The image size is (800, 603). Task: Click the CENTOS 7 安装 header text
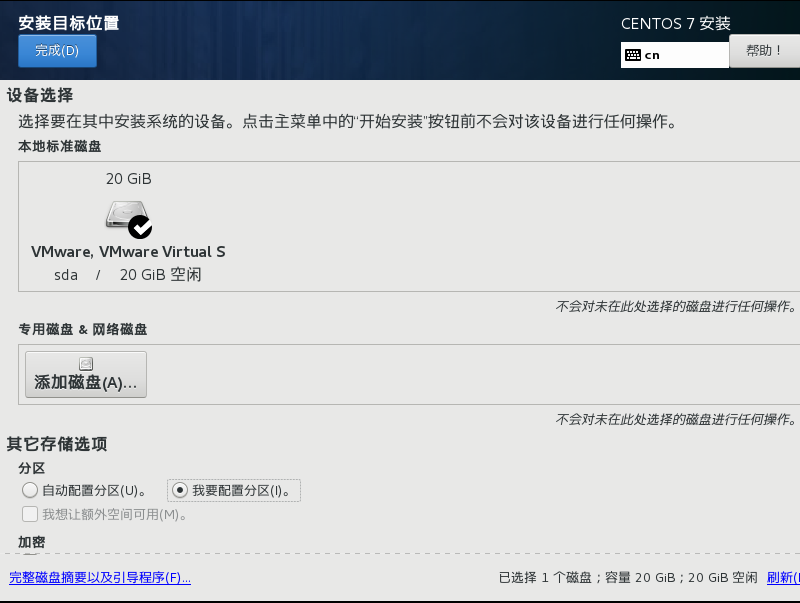click(676, 23)
